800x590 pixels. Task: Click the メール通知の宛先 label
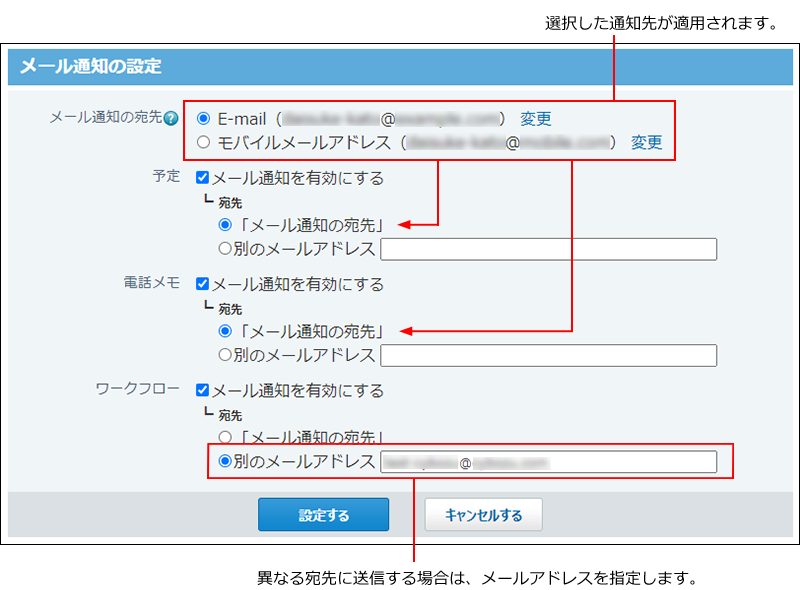(x=106, y=117)
